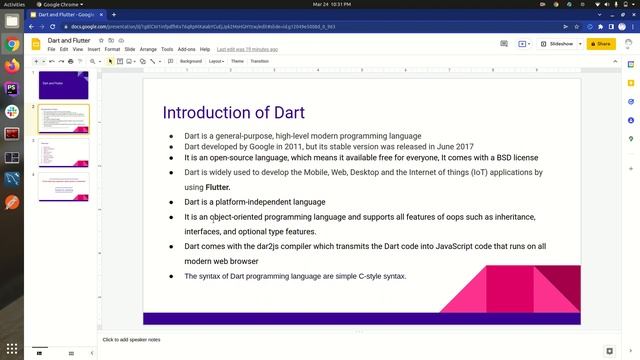Print the presentation

point(71,61)
